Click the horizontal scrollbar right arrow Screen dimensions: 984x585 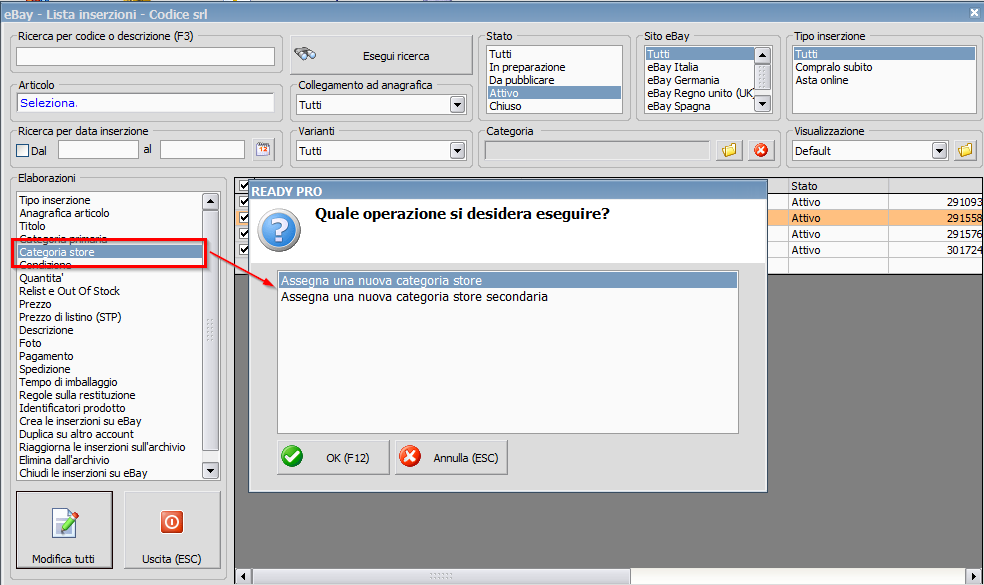pyautogui.click(x=973, y=576)
